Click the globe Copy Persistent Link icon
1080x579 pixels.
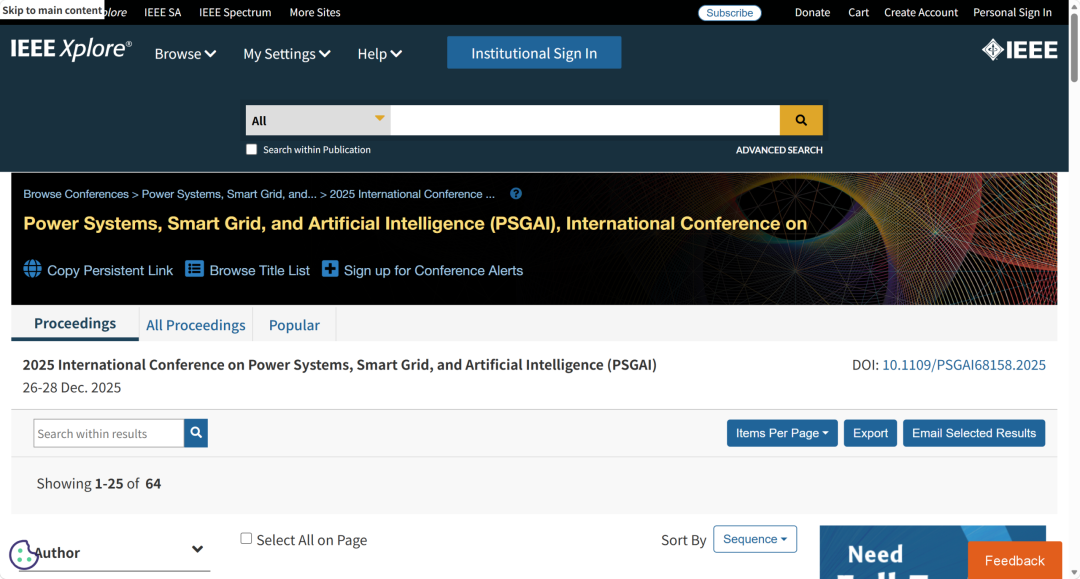pos(32,269)
